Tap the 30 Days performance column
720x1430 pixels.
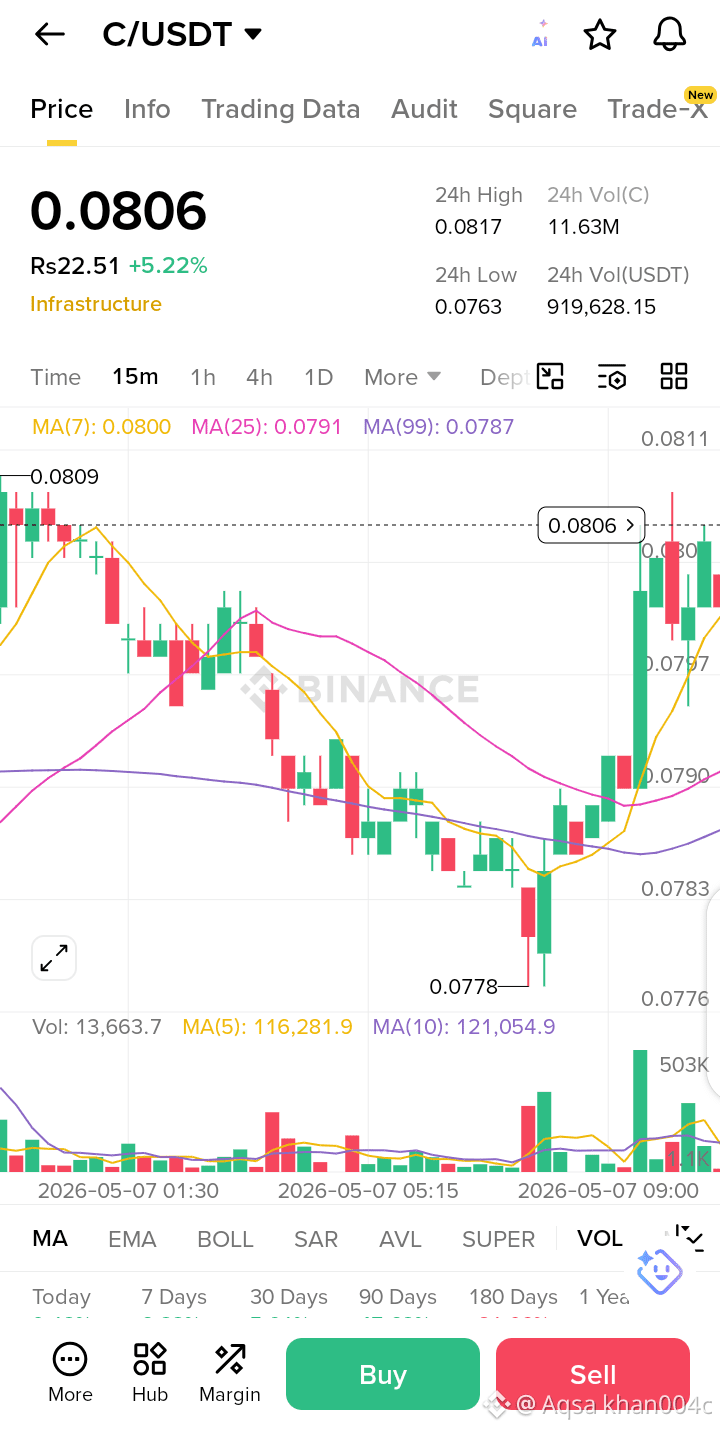(289, 1297)
